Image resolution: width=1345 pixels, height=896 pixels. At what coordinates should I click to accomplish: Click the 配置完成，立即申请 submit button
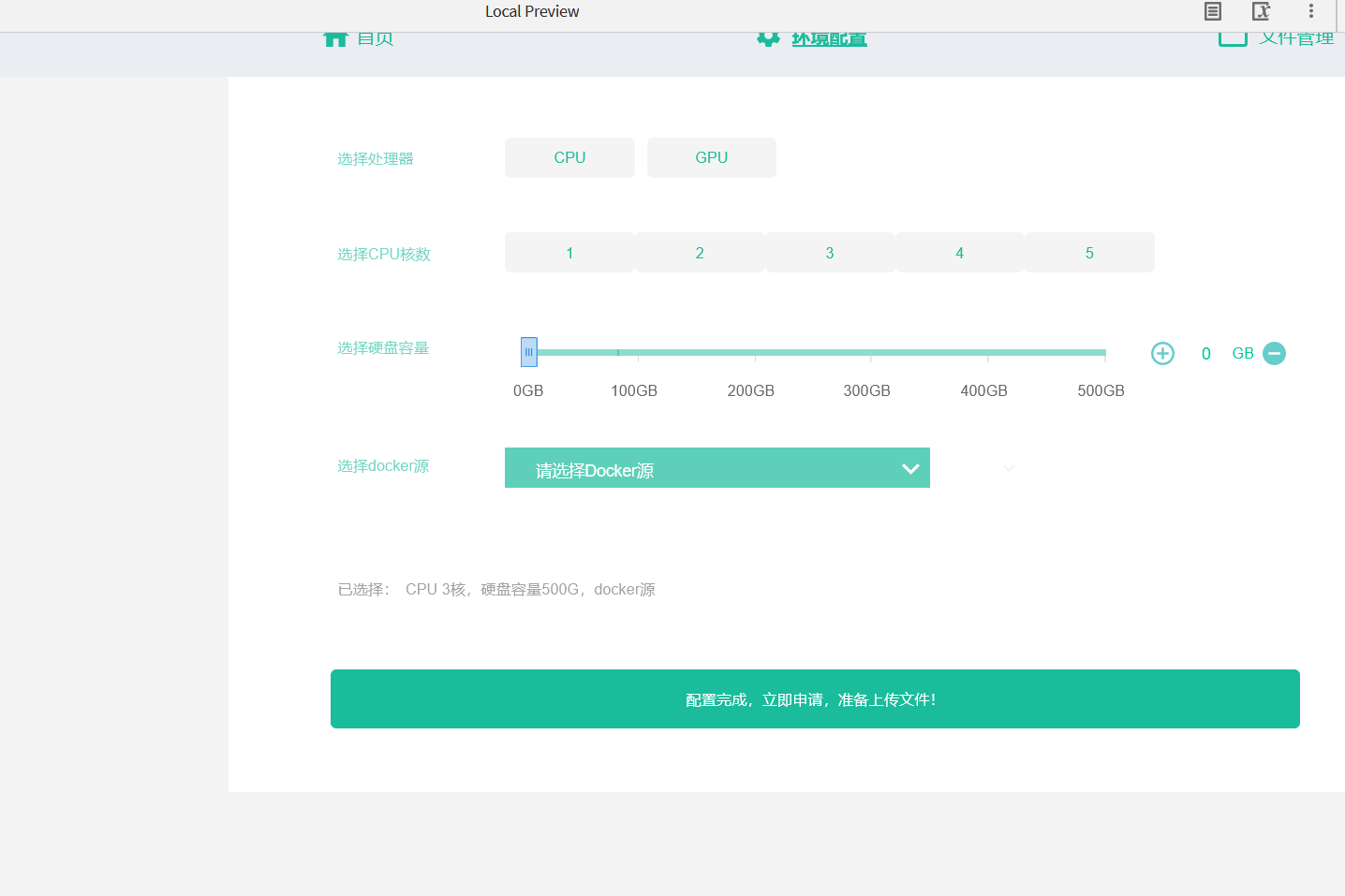(815, 698)
